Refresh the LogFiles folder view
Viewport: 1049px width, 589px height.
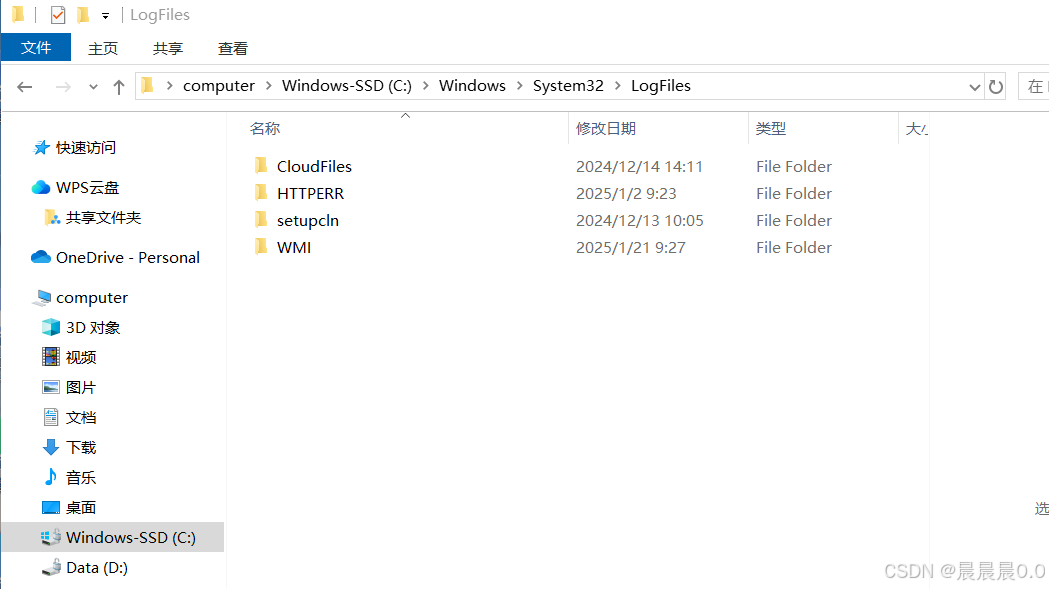click(996, 87)
